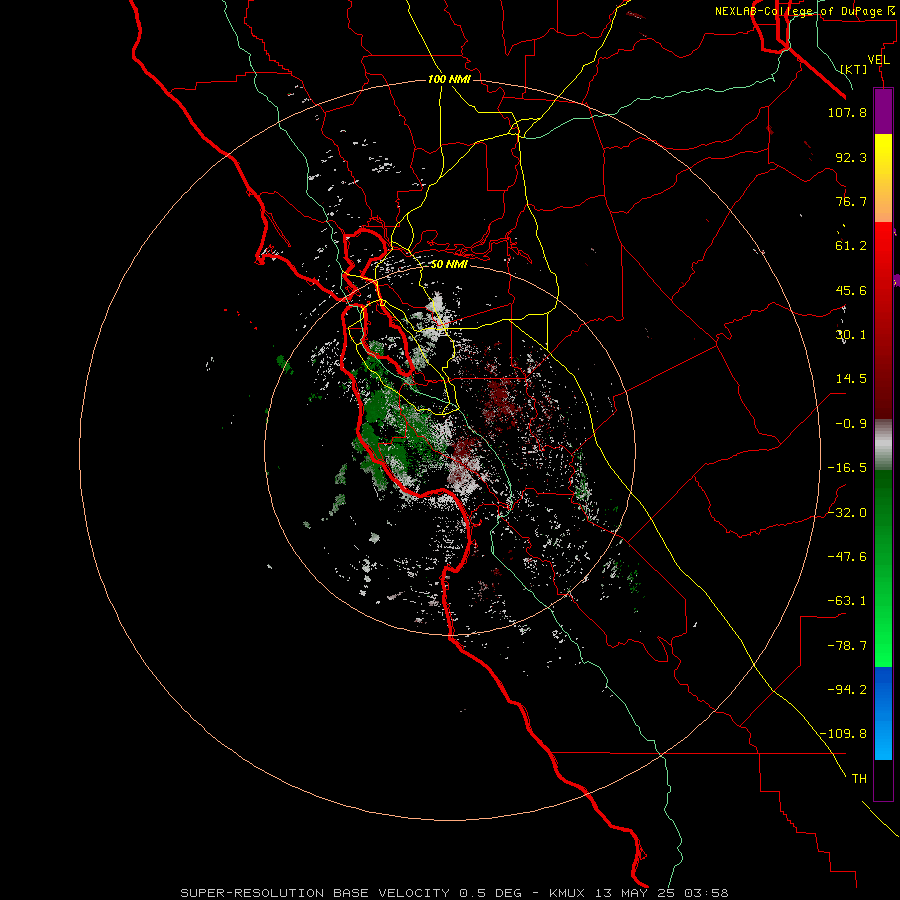This screenshot has height=900, width=900.
Task: Click the "50 NMI" range ring label
Action: pyautogui.click(x=449, y=265)
